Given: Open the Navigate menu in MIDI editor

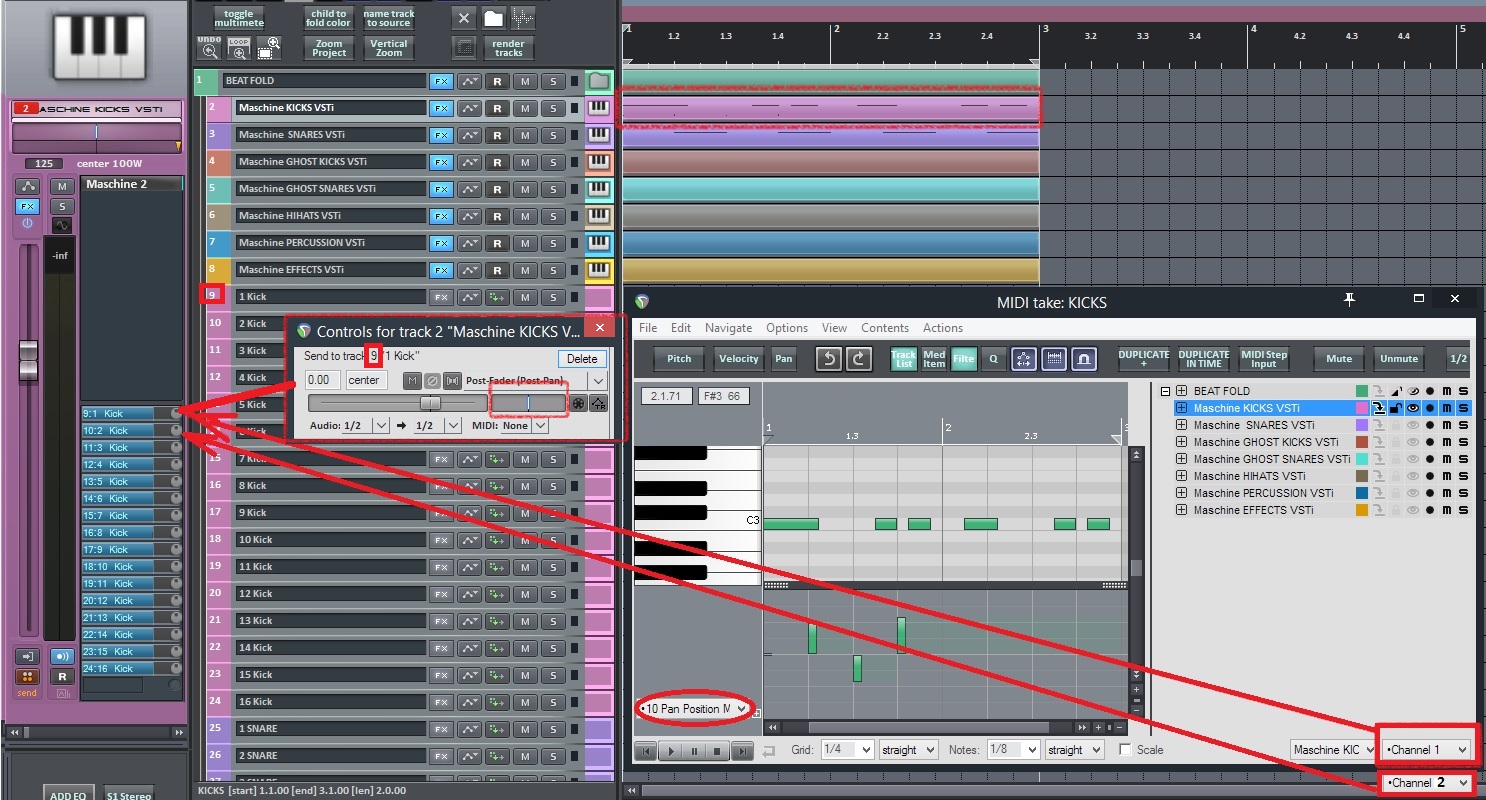Looking at the screenshot, I should click(728, 328).
